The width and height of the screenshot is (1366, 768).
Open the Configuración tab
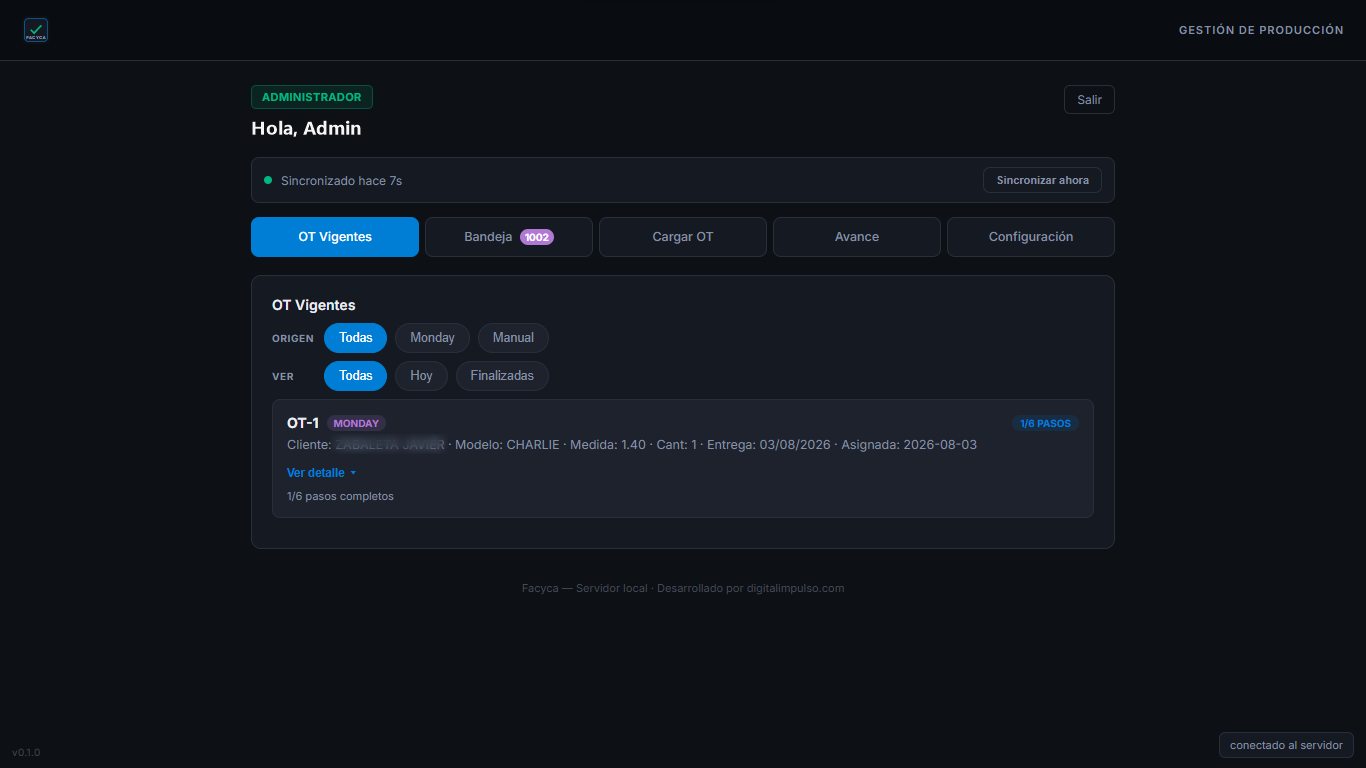1031,237
